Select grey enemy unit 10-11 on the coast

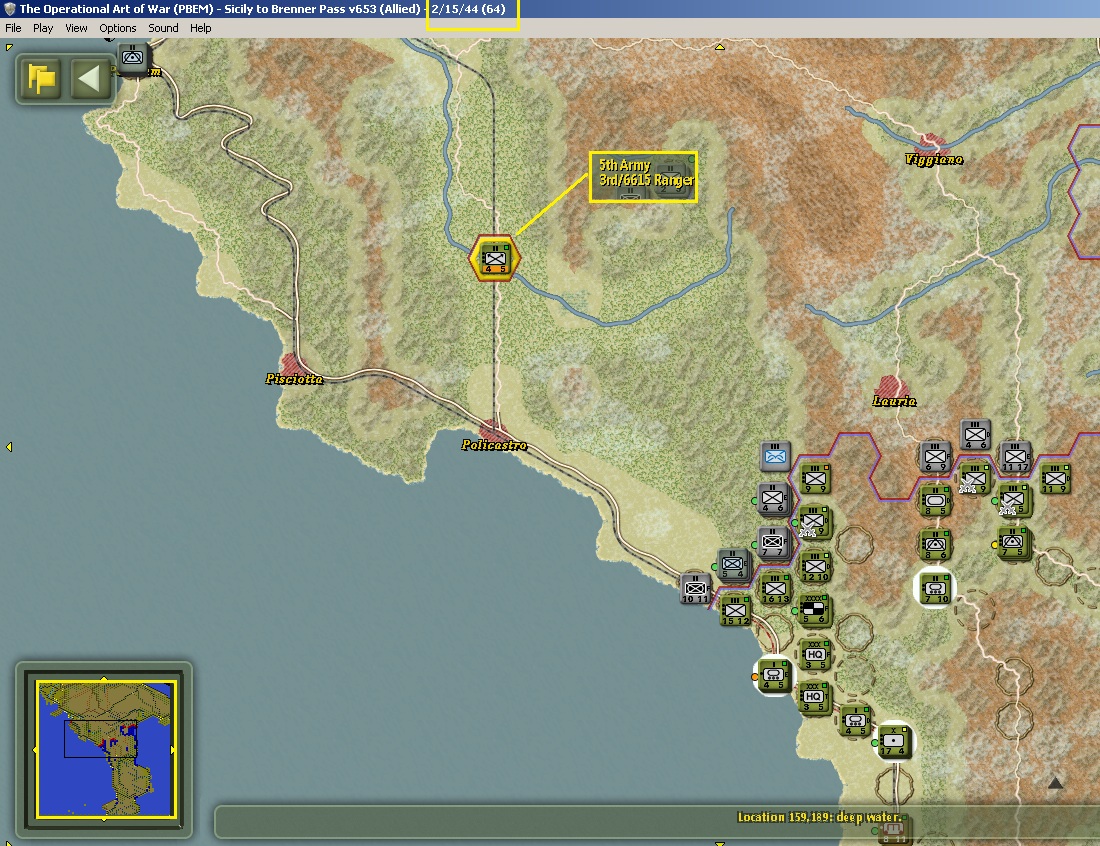[695, 588]
